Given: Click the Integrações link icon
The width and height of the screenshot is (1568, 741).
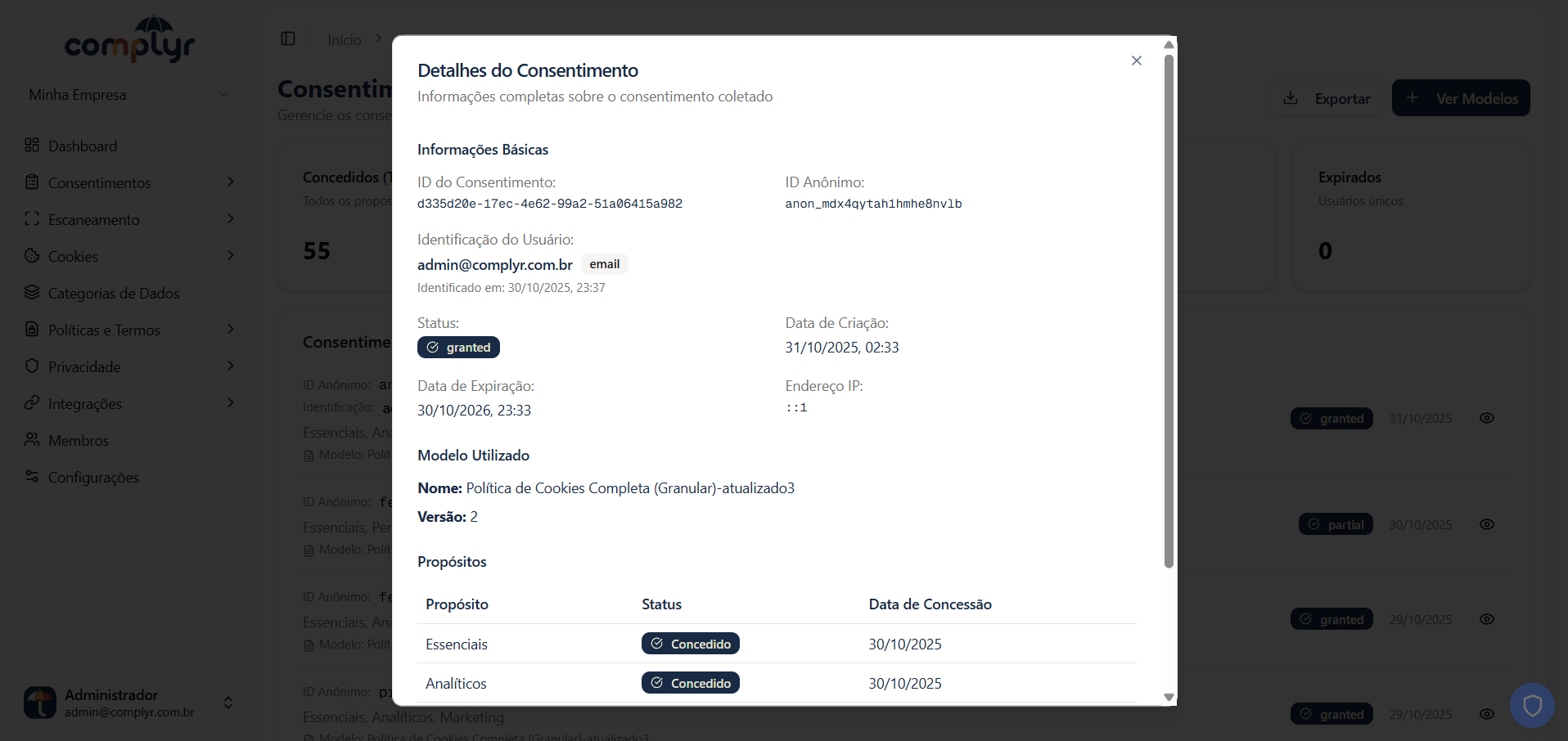Looking at the screenshot, I should tap(32, 403).
